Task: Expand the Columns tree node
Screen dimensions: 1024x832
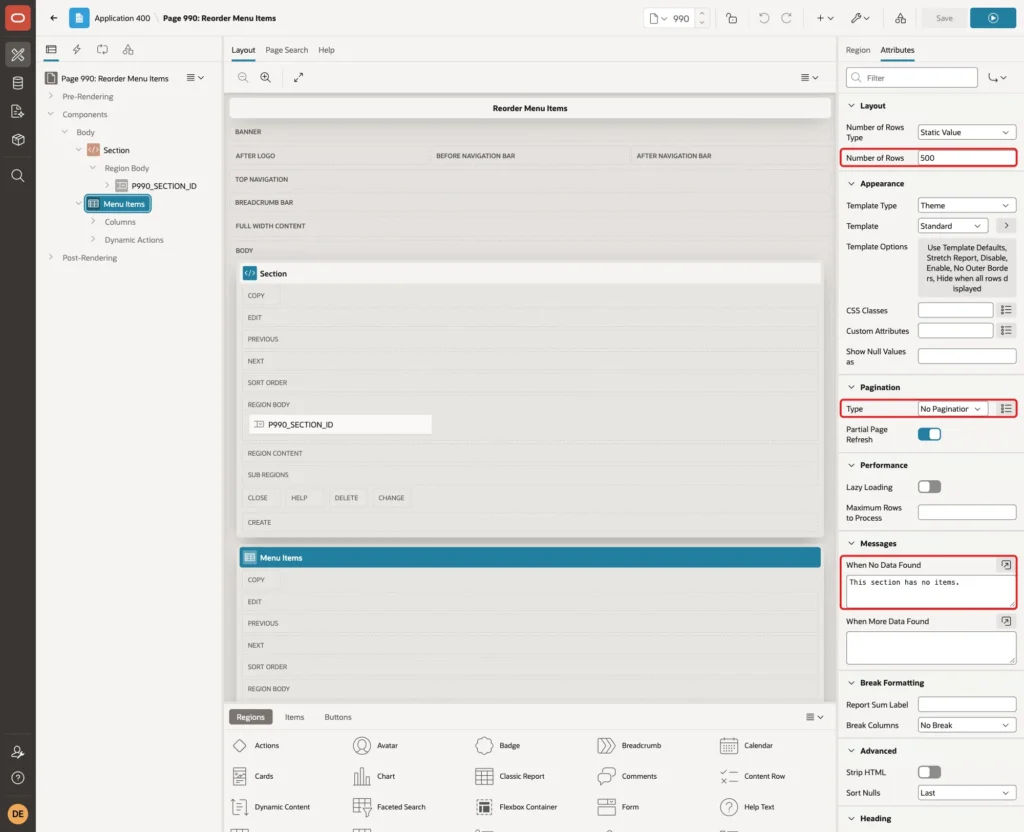Action: [93, 221]
